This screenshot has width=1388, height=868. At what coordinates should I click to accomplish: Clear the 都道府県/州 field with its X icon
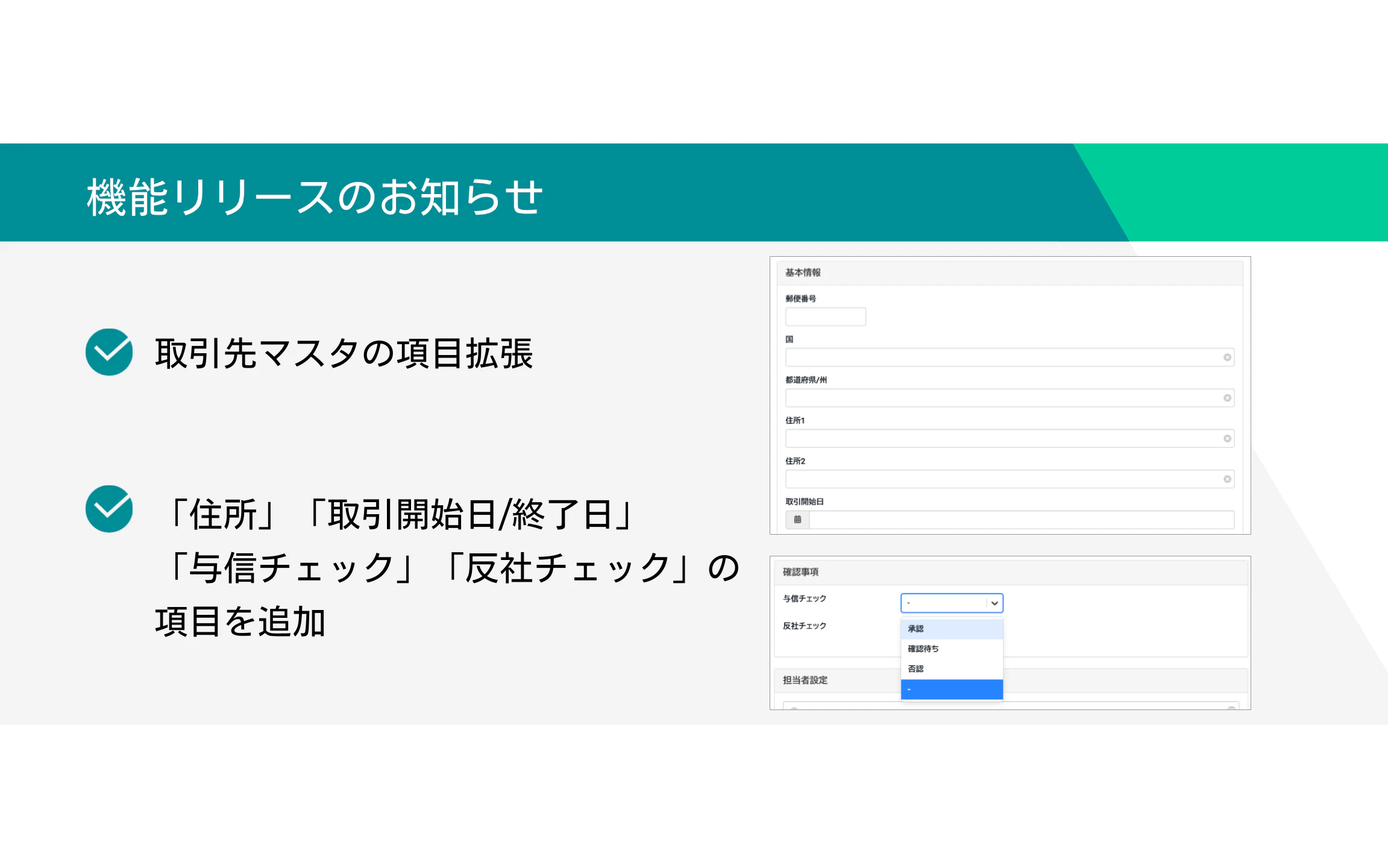pos(1226,398)
